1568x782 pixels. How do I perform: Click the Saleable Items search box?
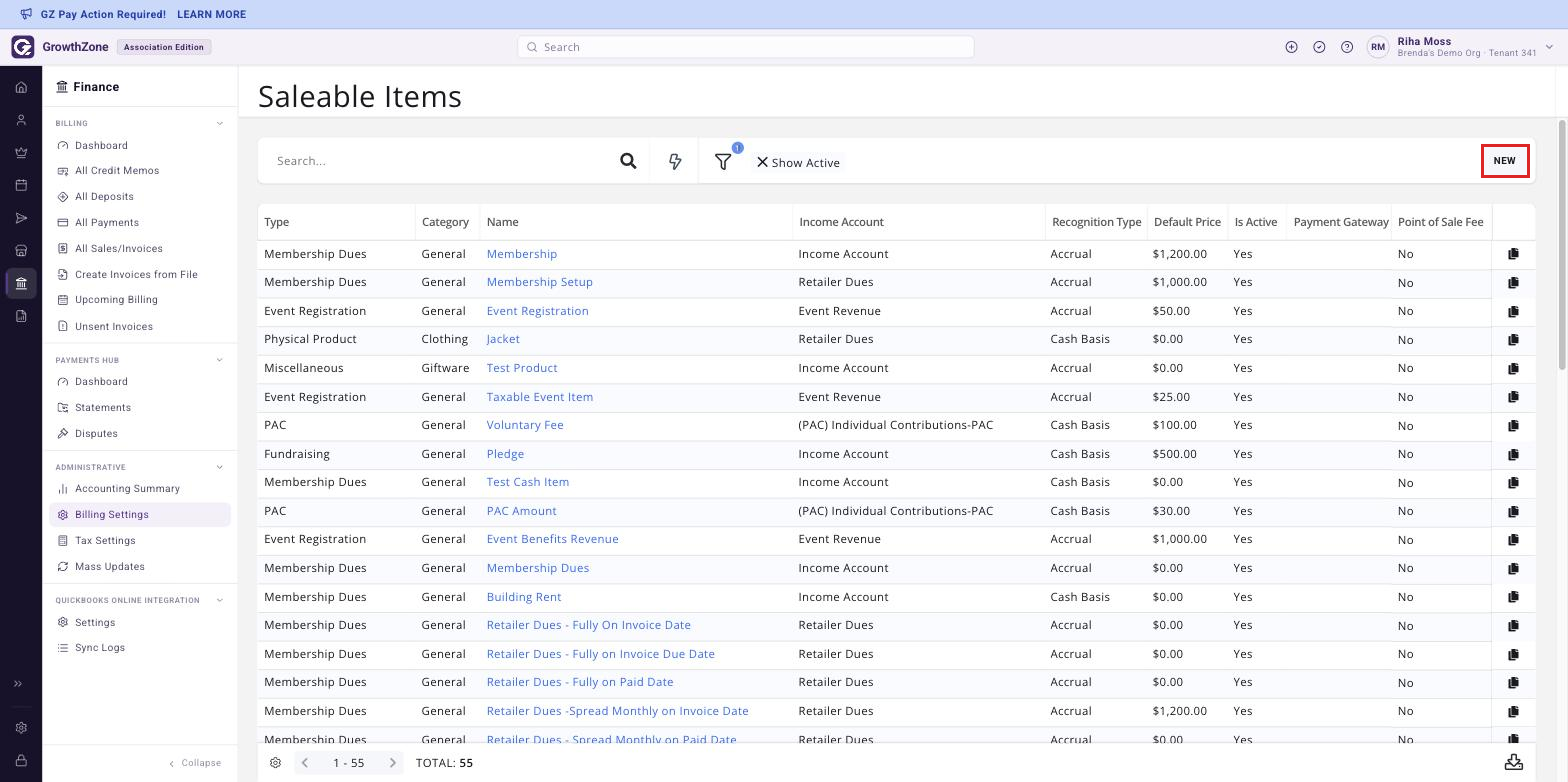click(440, 161)
